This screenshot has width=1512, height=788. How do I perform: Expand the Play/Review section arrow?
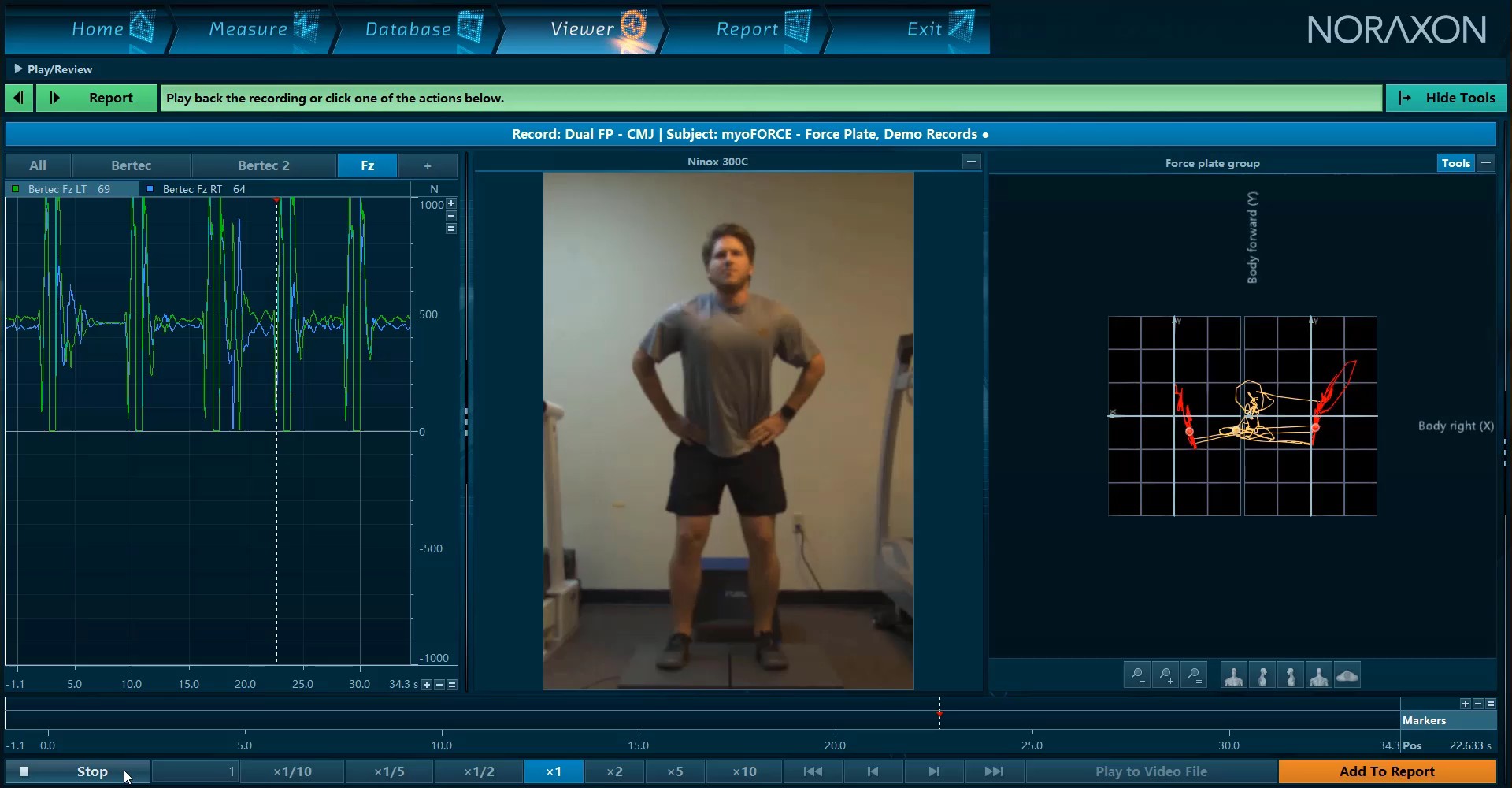click(x=17, y=69)
